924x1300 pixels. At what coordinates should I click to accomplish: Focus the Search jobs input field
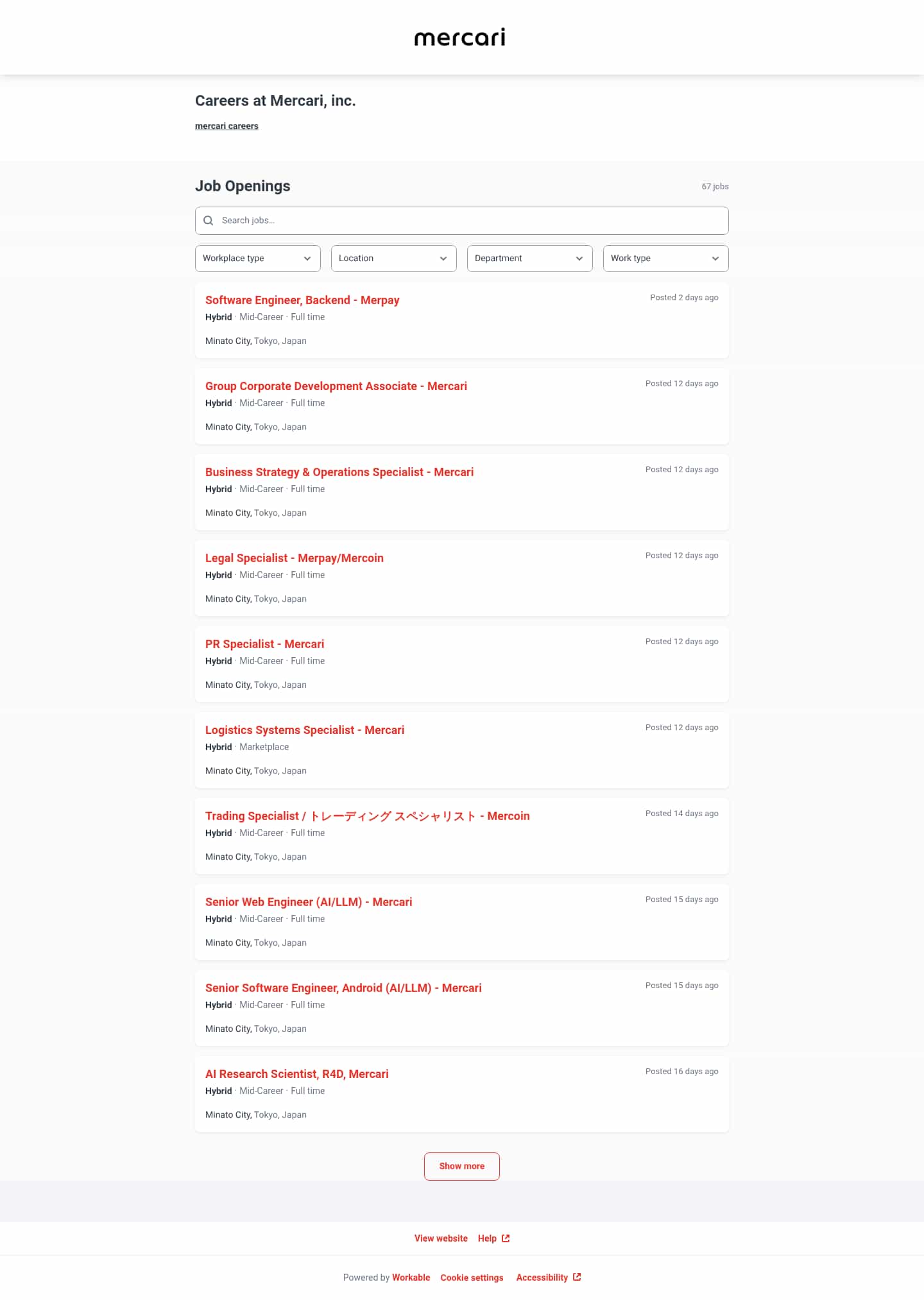pos(462,221)
